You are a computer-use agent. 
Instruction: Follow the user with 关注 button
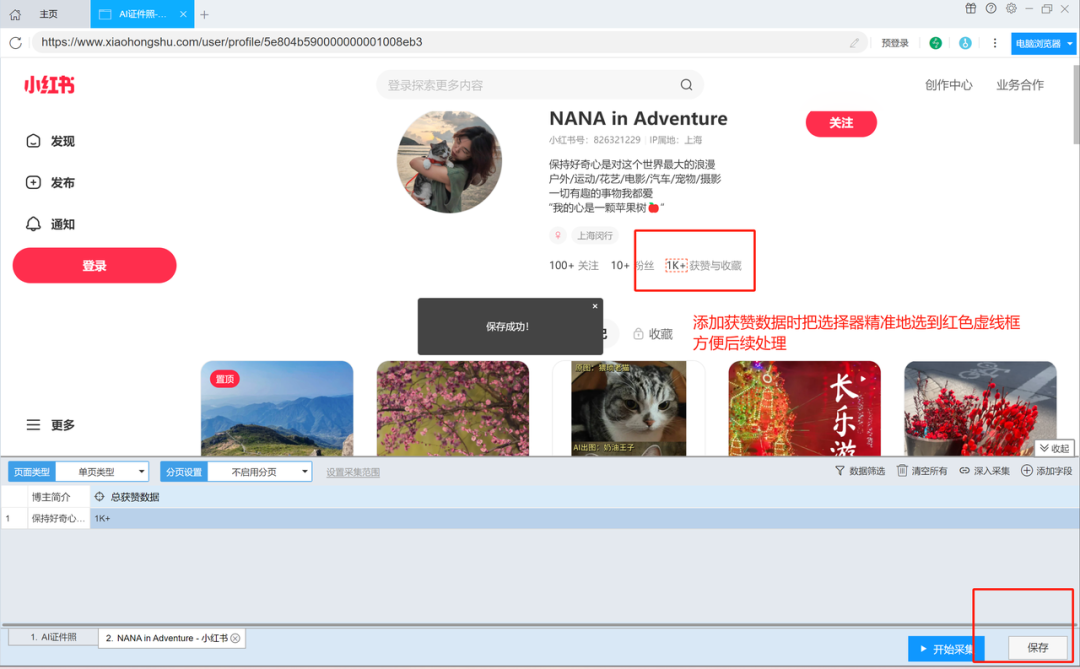841,123
